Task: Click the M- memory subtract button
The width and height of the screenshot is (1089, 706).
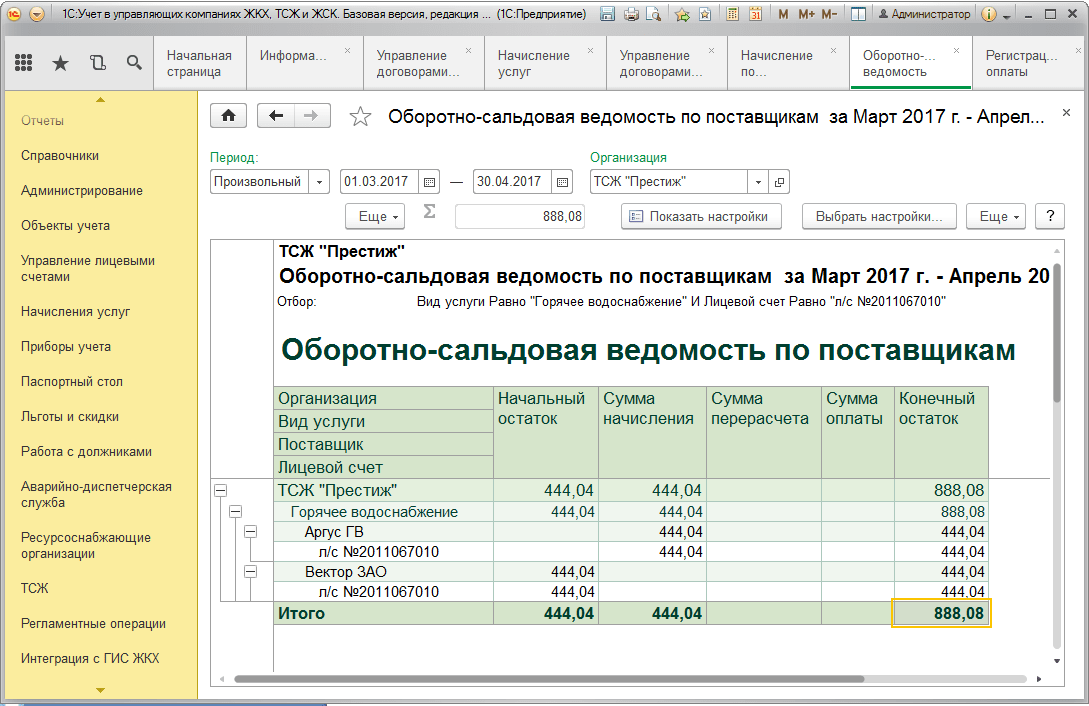Action: 829,14
